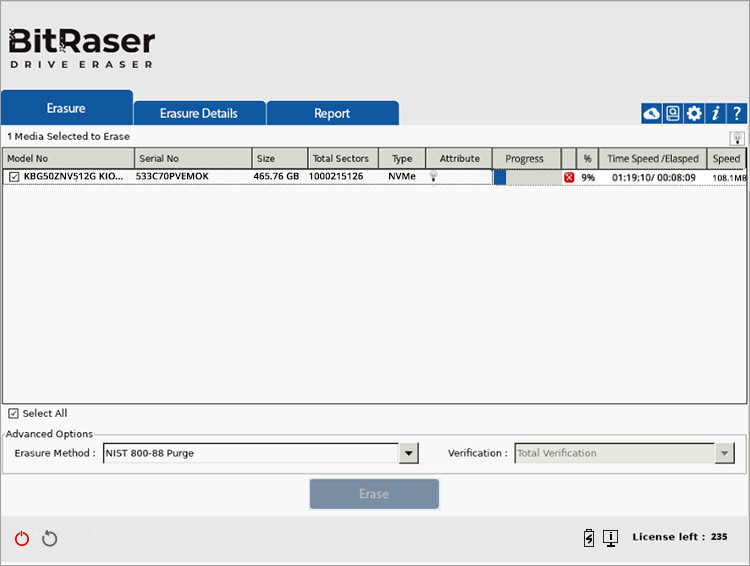Click the time value 01:19:10/ 00:08:09
Screen dimensions: 750x566
point(653,178)
